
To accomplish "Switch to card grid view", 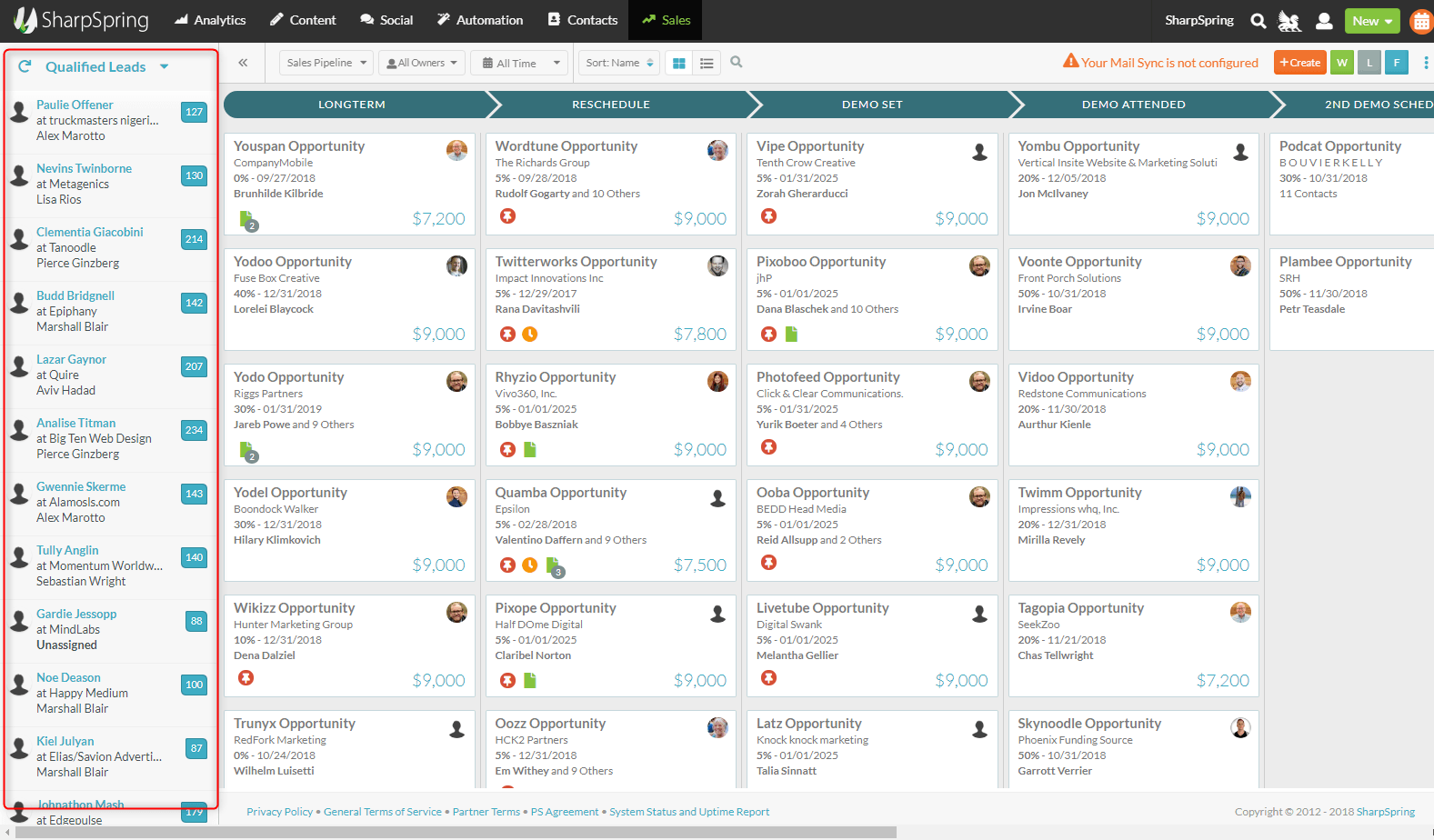I will pos(678,63).
